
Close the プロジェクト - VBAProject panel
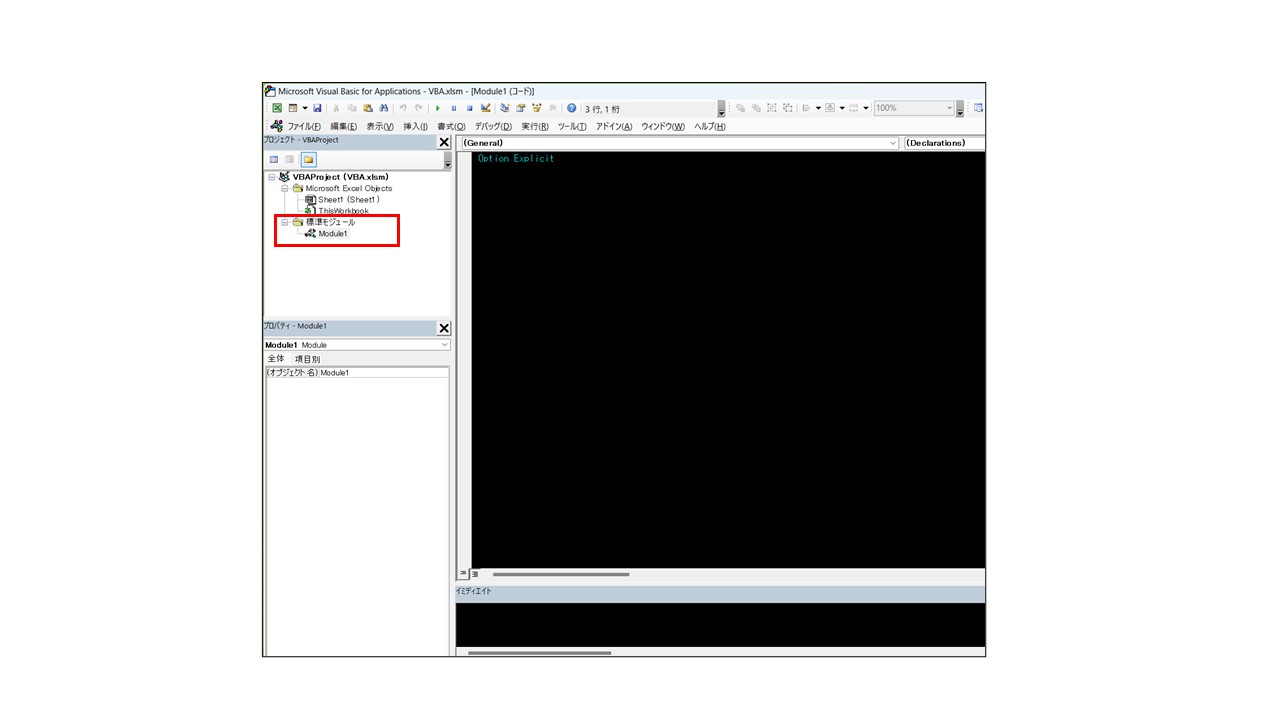[x=444, y=142]
